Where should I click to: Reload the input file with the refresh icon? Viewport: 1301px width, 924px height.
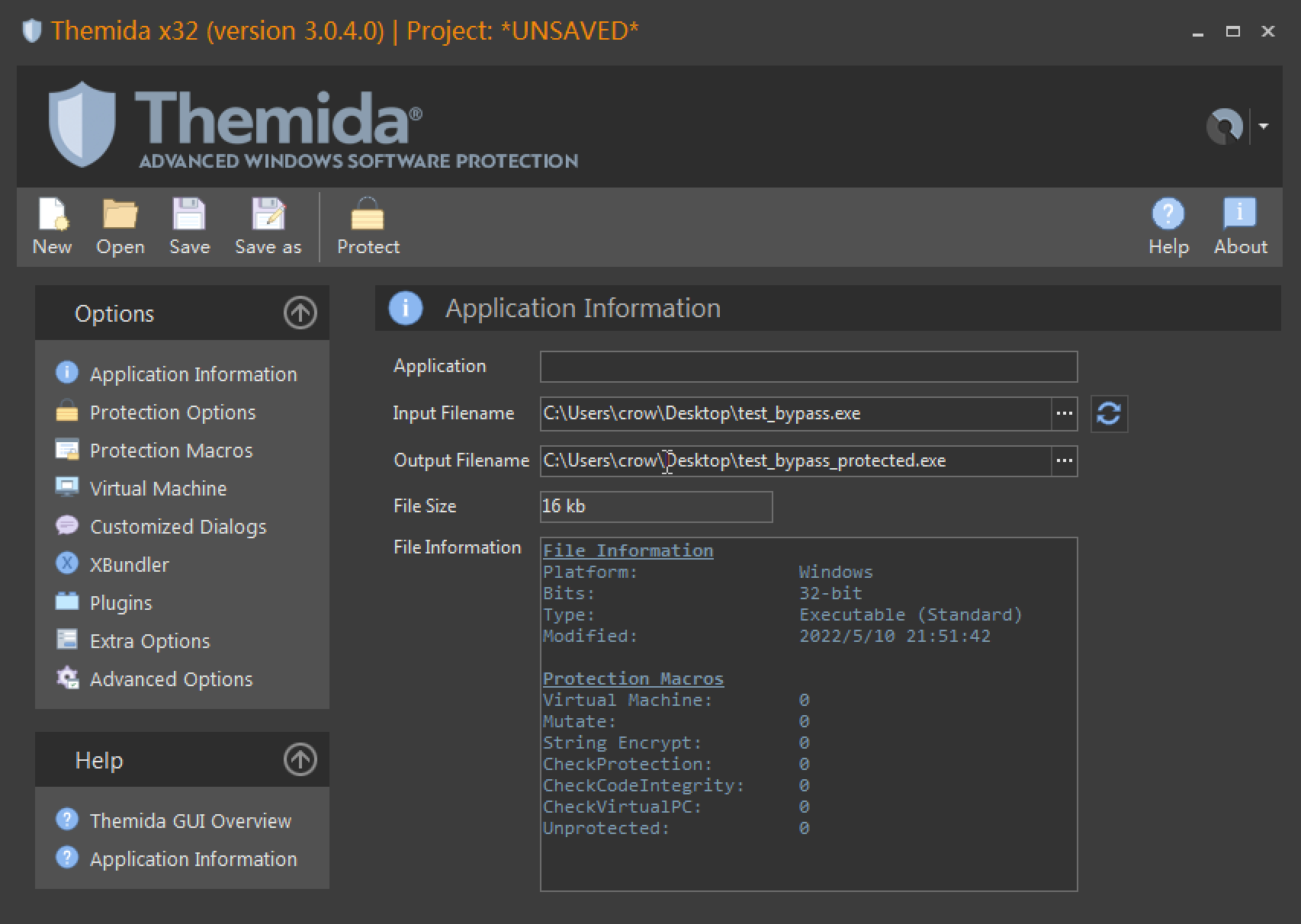[1109, 414]
